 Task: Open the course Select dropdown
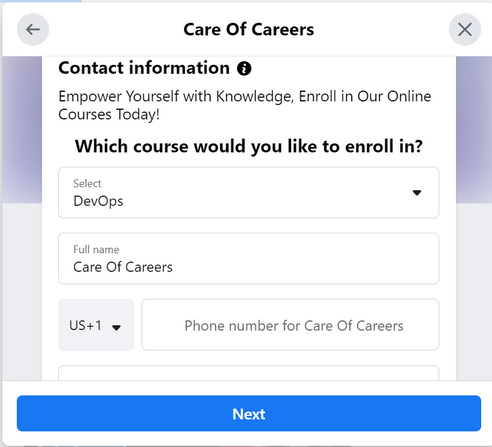tap(249, 193)
